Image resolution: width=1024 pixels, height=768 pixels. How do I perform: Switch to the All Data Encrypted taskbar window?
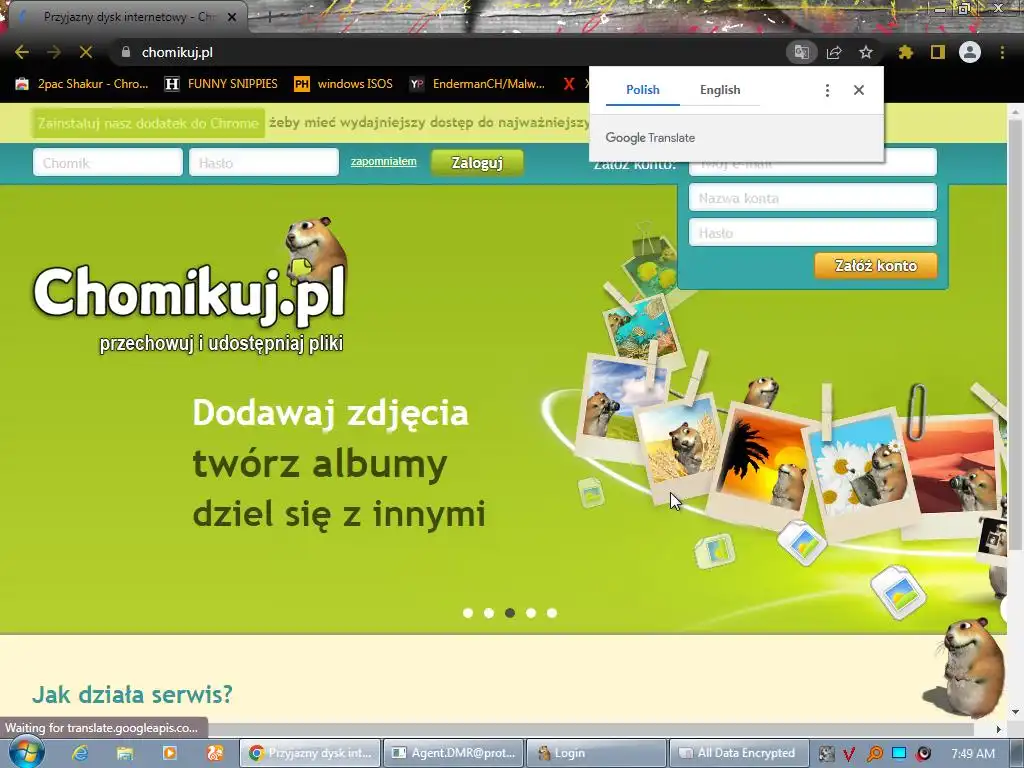740,753
